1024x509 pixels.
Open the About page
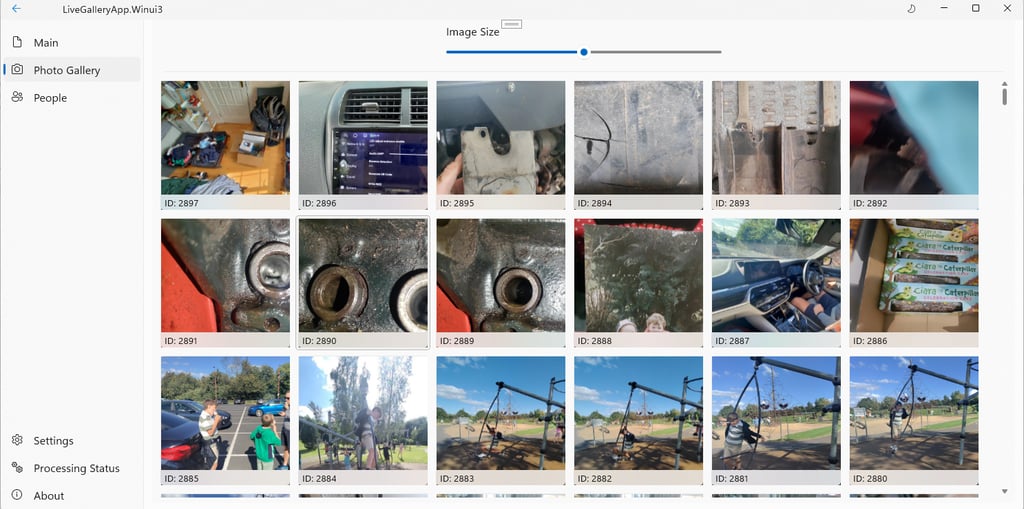(x=72, y=495)
